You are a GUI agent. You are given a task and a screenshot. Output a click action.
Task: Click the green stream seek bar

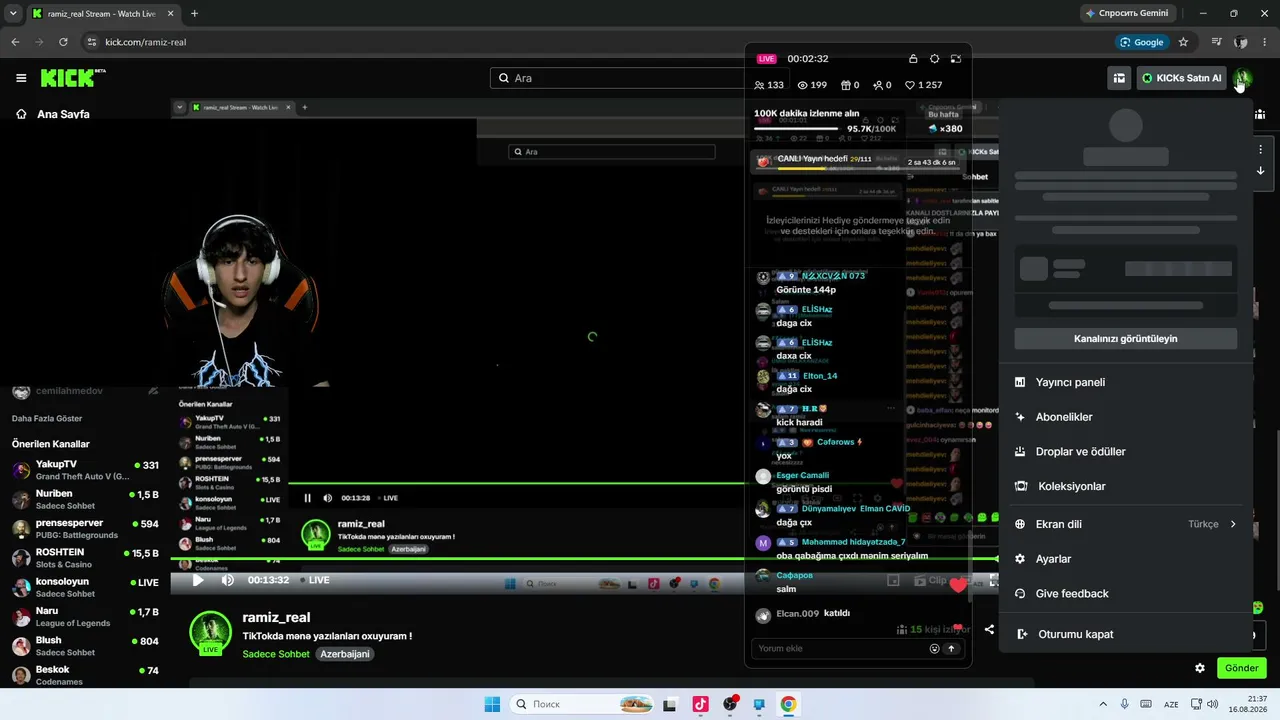coord(584,560)
